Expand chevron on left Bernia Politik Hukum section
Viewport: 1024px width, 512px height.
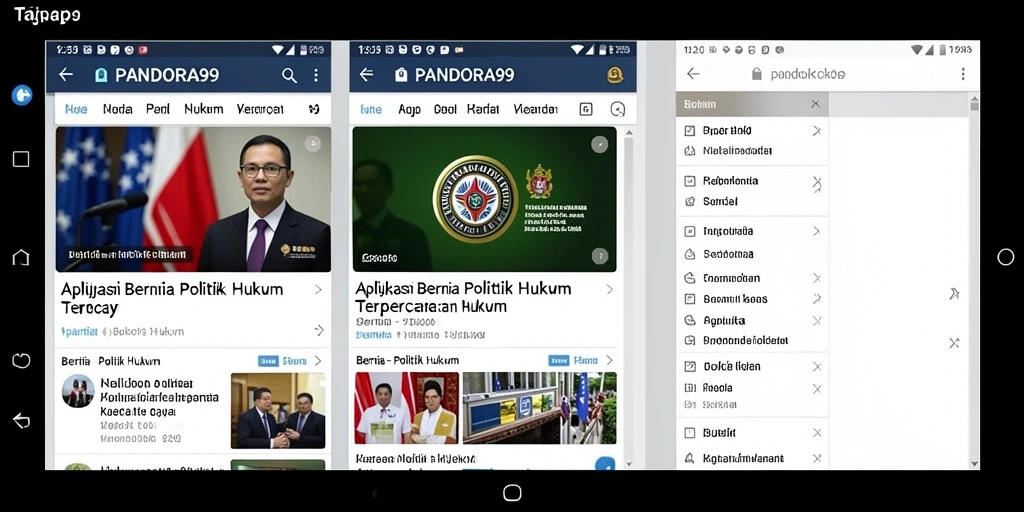click(x=318, y=360)
